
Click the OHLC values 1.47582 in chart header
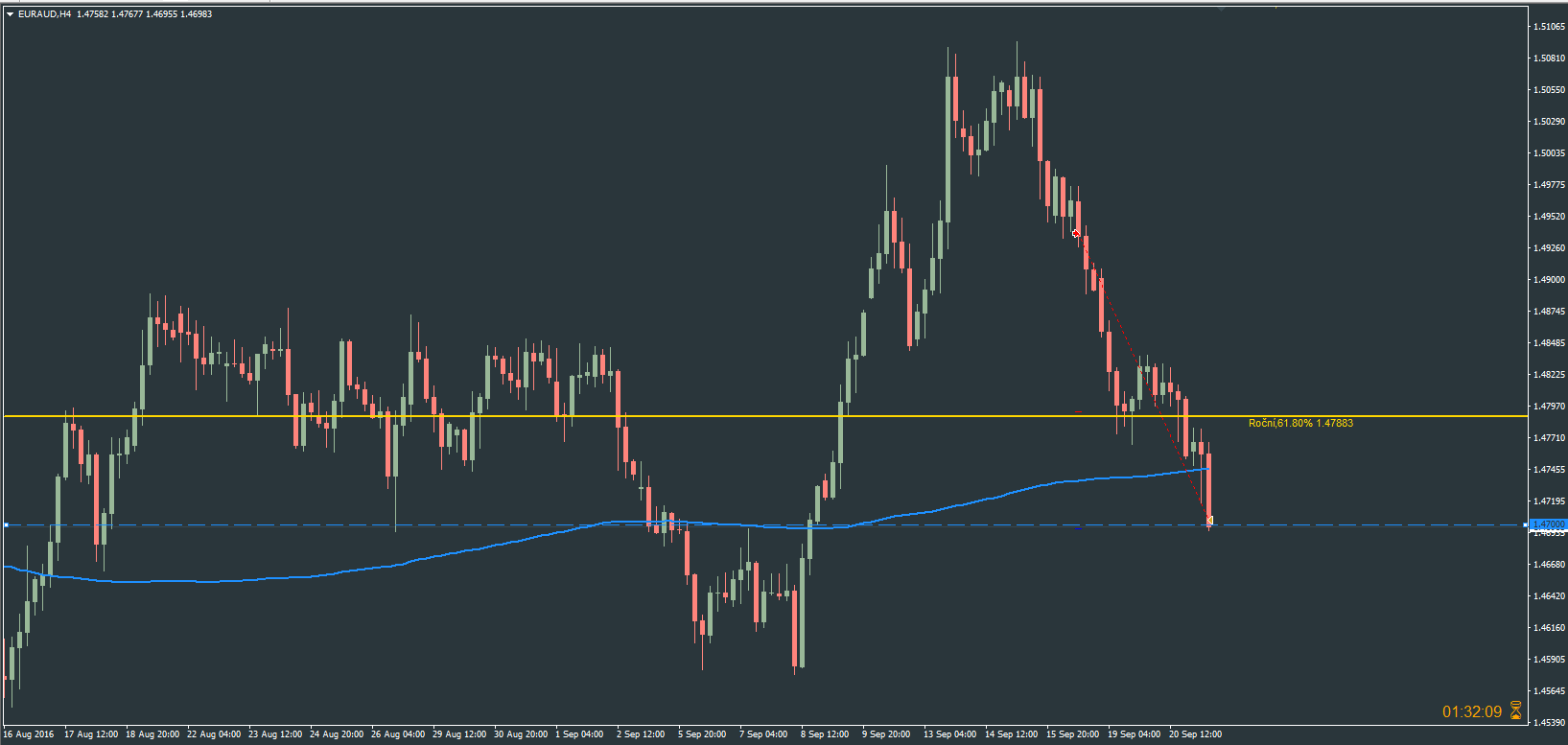point(93,14)
